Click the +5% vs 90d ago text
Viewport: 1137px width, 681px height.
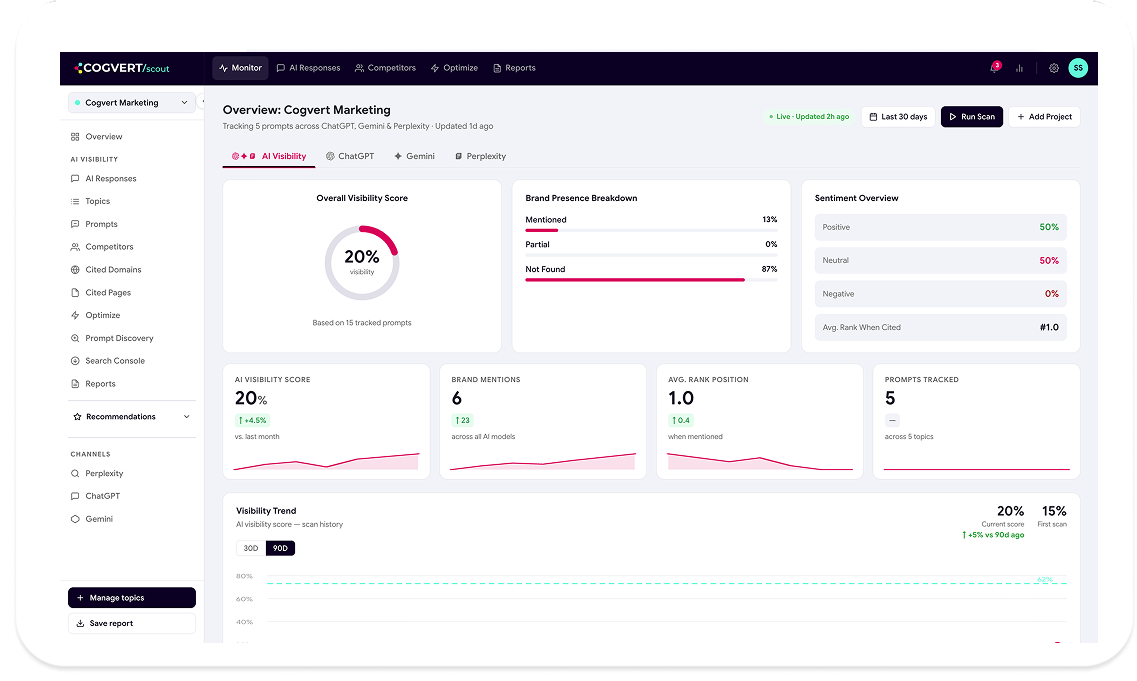coord(993,535)
